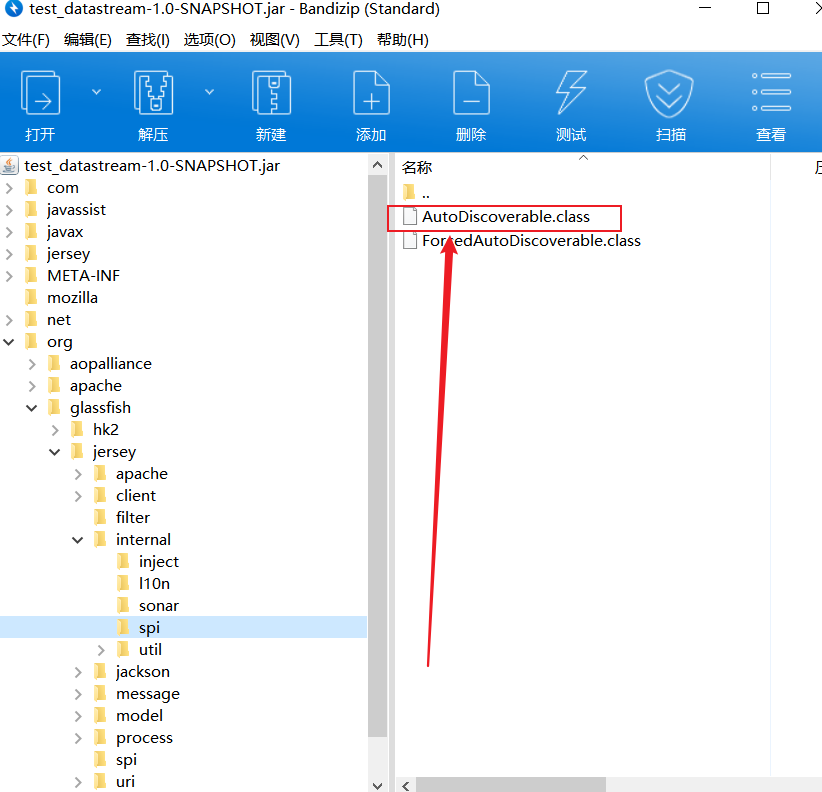822x792 pixels.
Task: Click the inject folder icon
Action: coord(123,561)
